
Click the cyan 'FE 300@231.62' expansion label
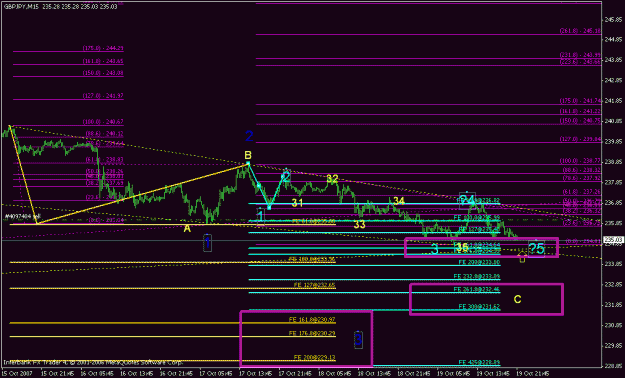(479, 307)
